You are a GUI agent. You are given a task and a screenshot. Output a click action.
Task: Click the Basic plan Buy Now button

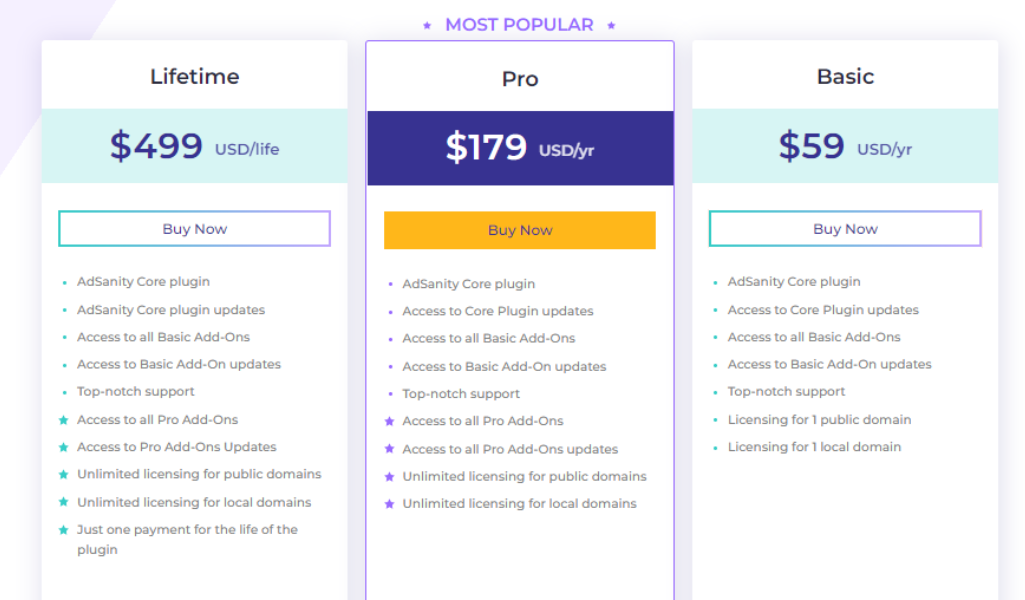click(x=845, y=229)
